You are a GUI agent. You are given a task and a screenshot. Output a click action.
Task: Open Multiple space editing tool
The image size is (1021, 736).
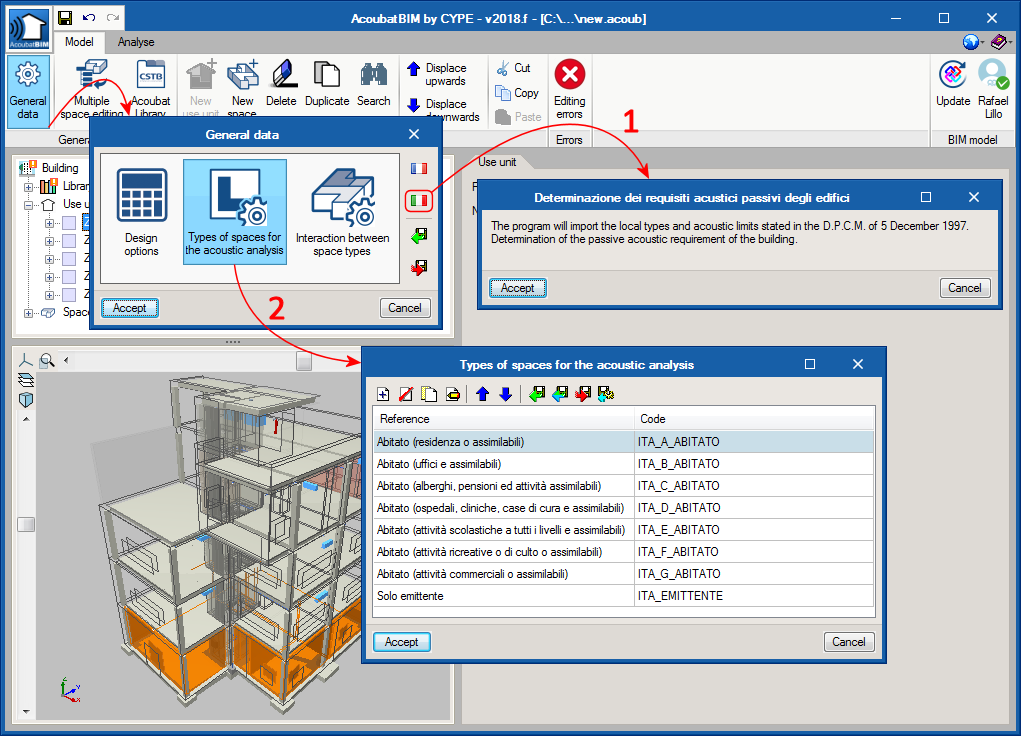[x=92, y=88]
